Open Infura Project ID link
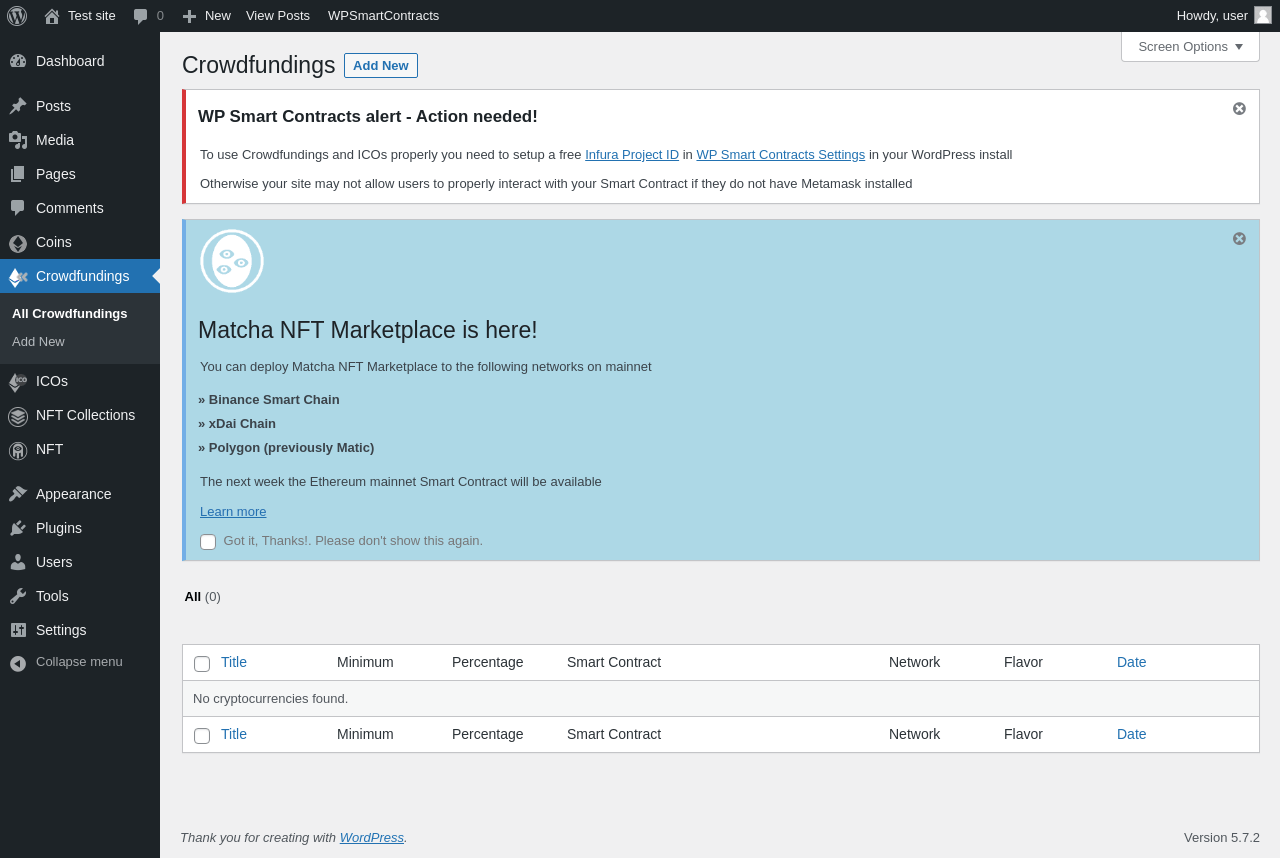This screenshot has width=1280, height=858. pyautogui.click(x=632, y=155)
